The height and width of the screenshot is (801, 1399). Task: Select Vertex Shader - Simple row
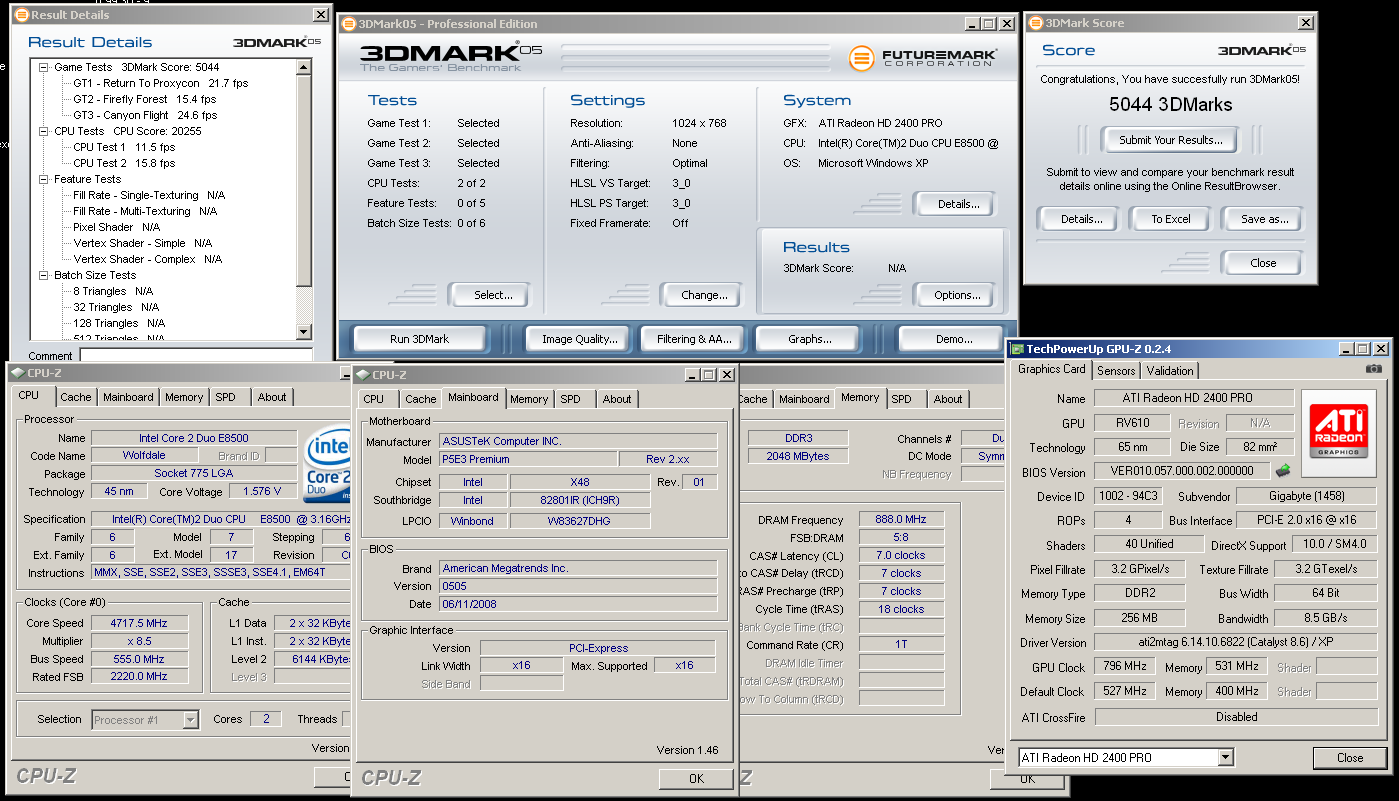tap(143, 243)
